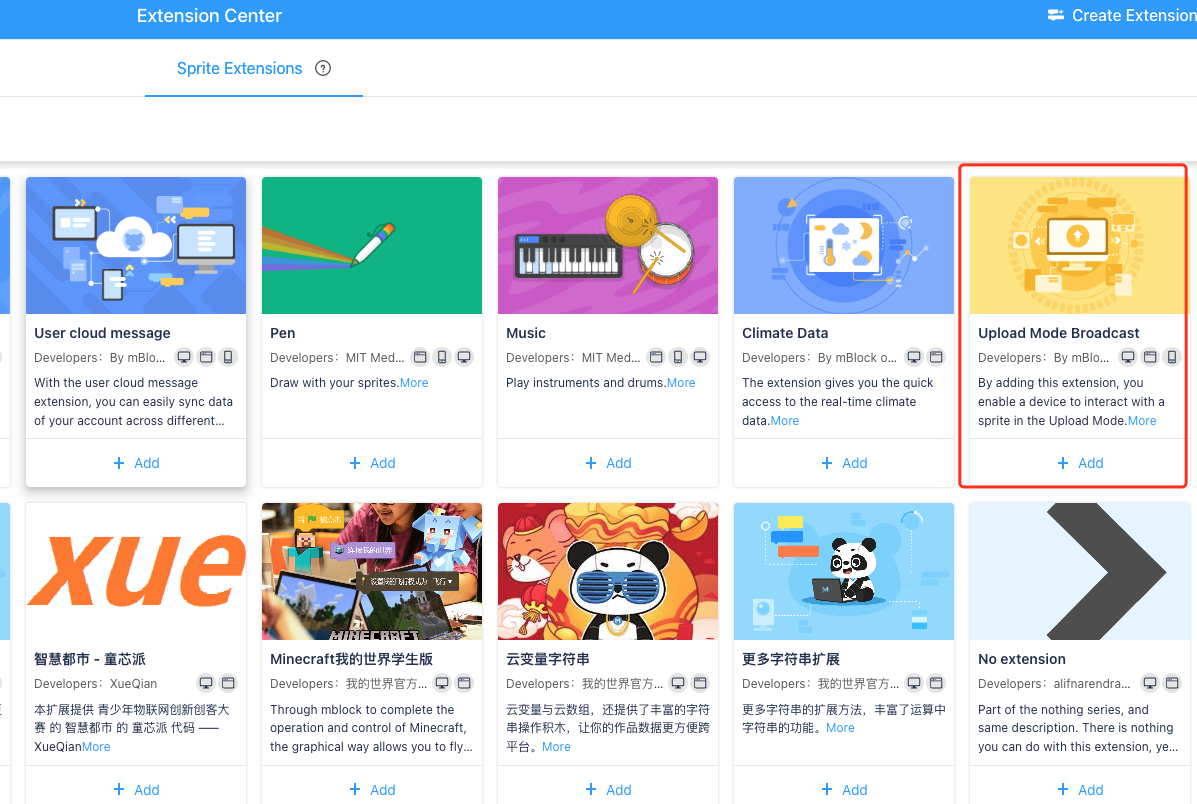The image size is (1197, 804).
Task: Add the Music extension
Action: pyautogui.click(x=608, y=463)
